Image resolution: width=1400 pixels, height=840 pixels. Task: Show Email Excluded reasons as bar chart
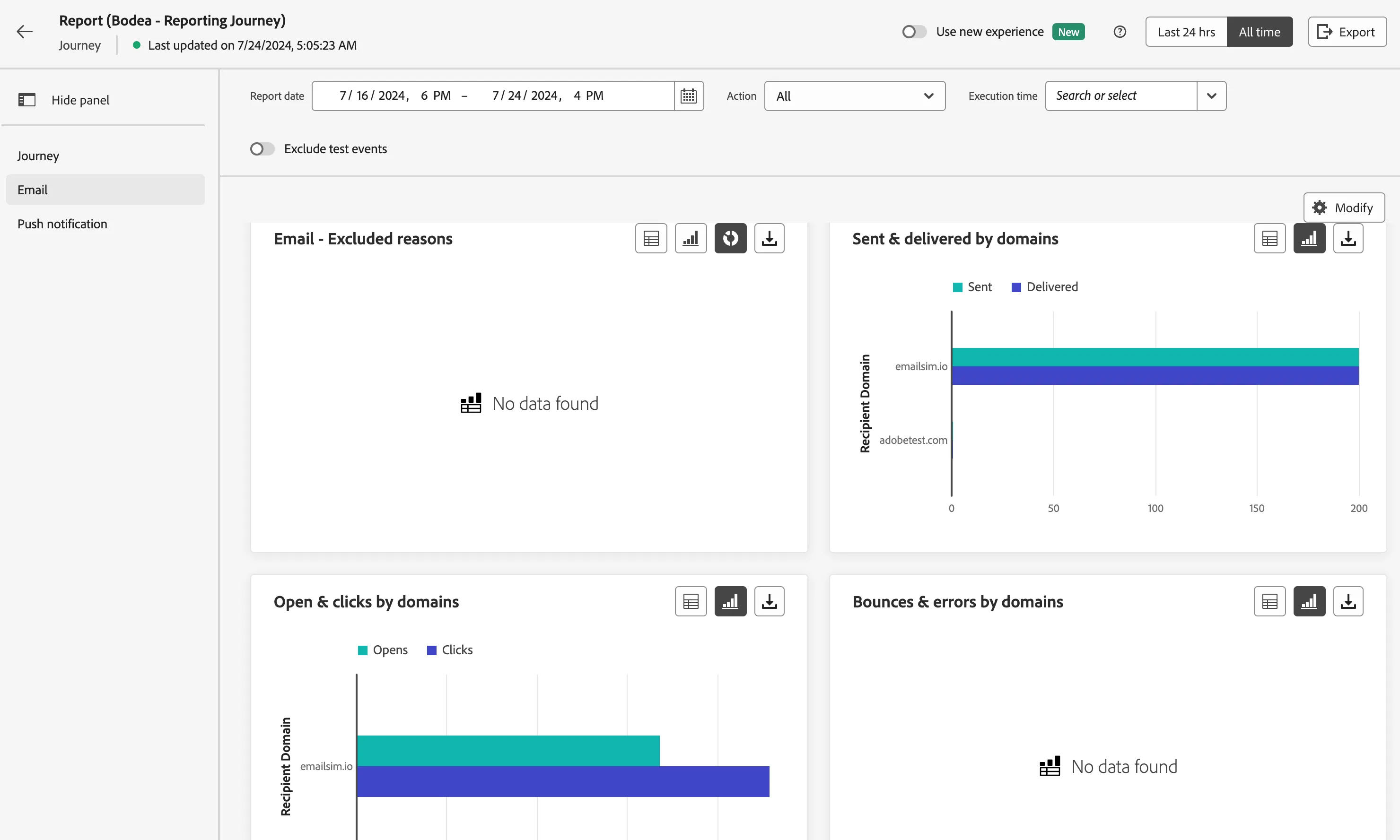tap(691, 238)
